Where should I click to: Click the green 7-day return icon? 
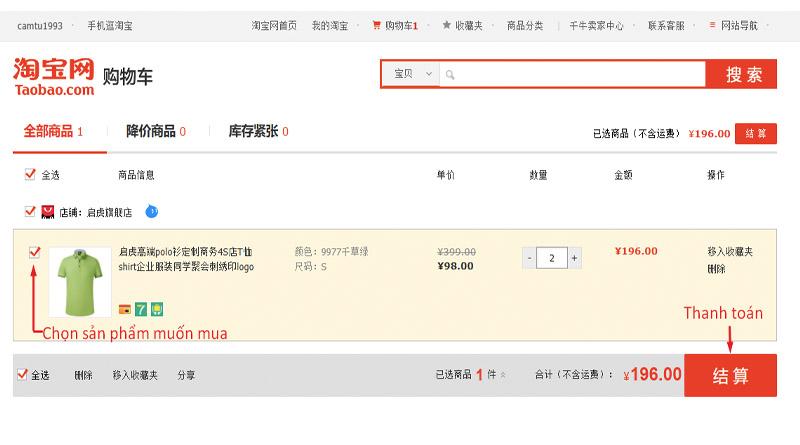coord(141,308)
